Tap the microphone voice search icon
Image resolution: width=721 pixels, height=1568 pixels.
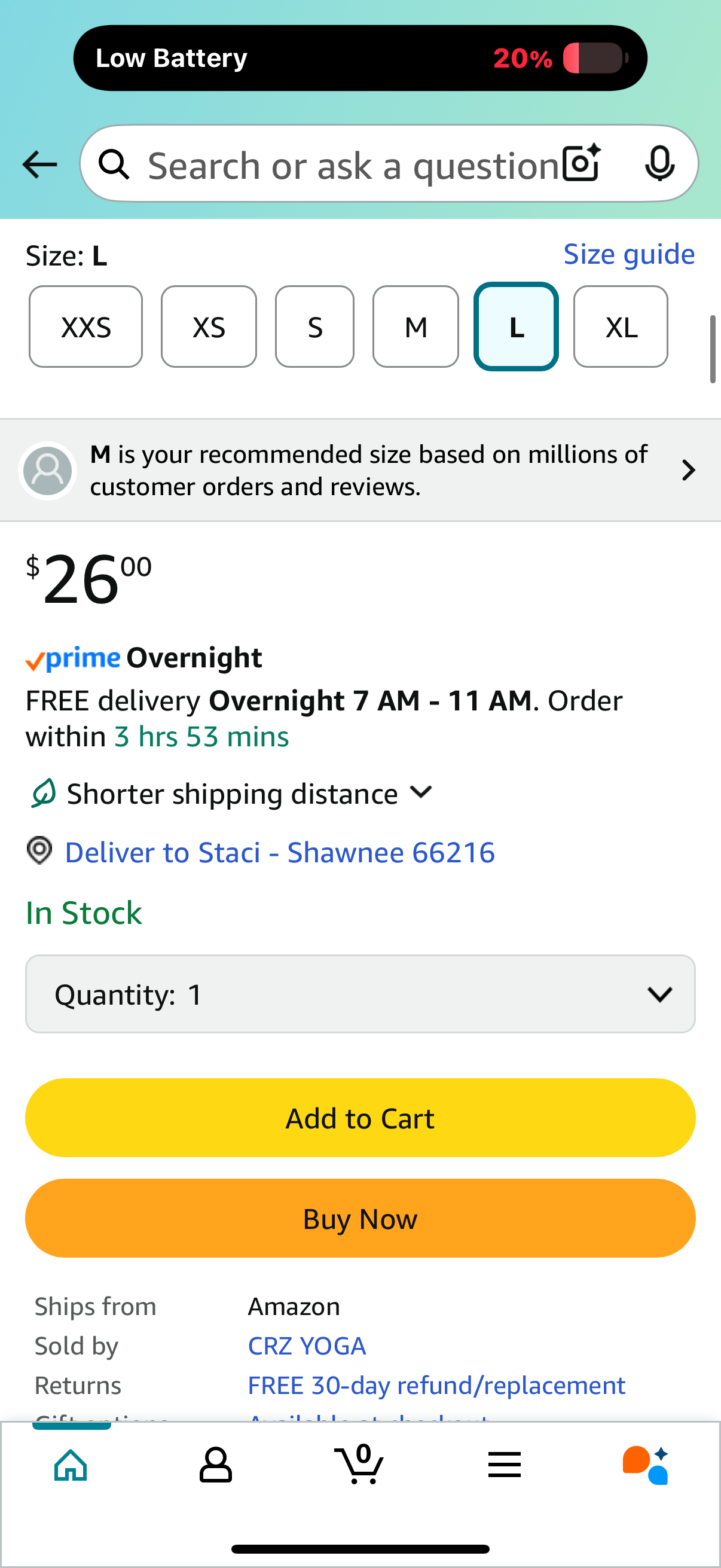click(659, 163)
